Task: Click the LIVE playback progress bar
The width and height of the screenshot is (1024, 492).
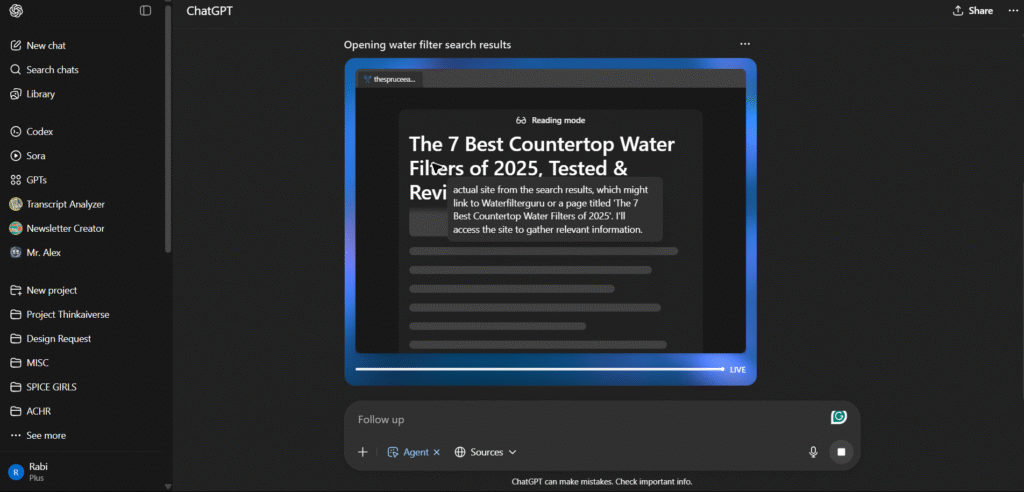Action: [x=539, y=369]
